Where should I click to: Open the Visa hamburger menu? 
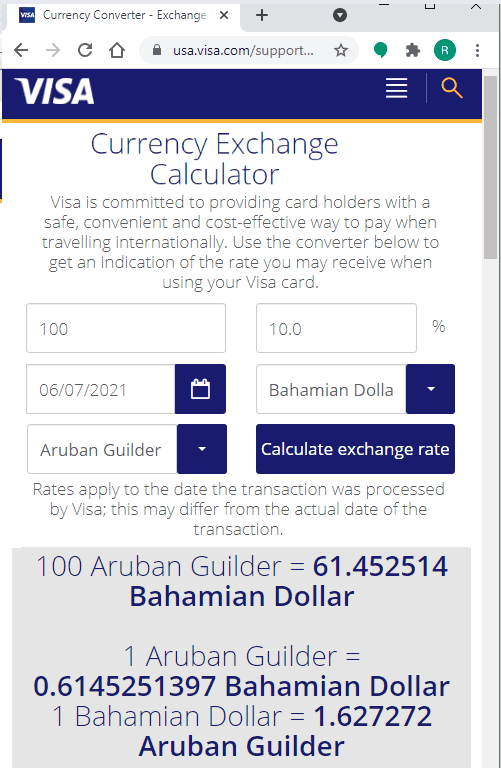tap(396, 89)
